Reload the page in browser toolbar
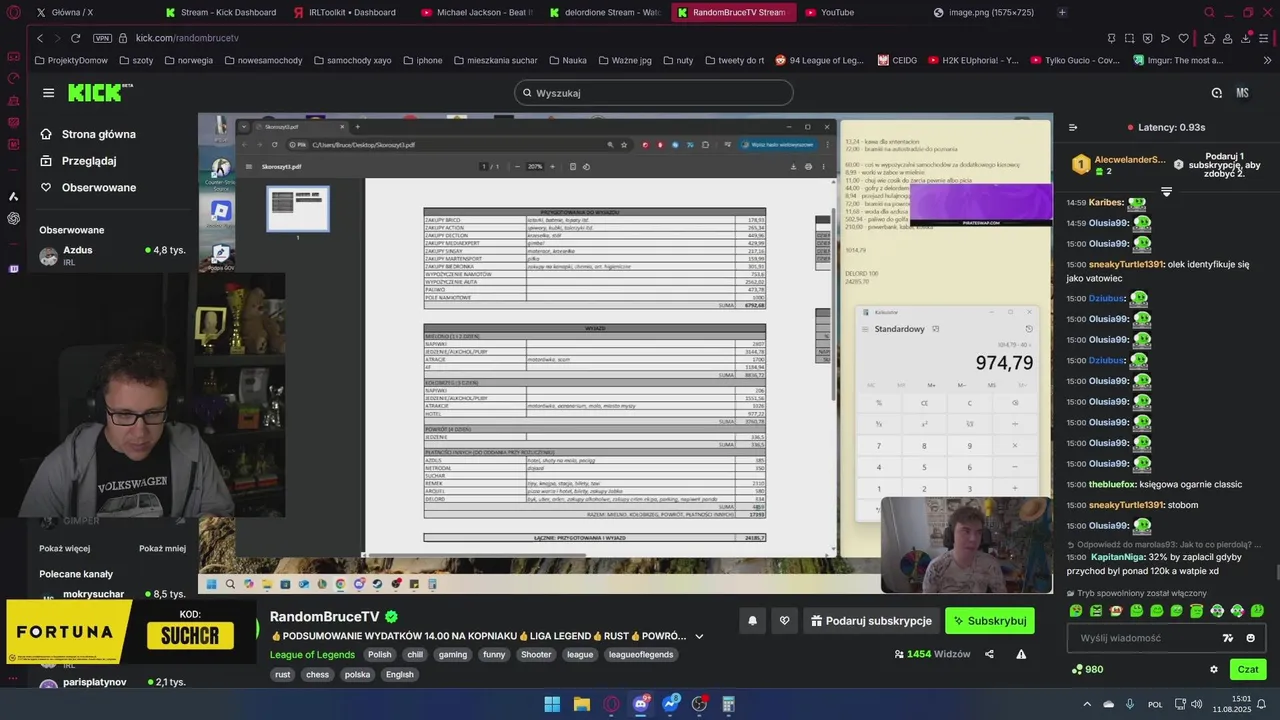 75,38
